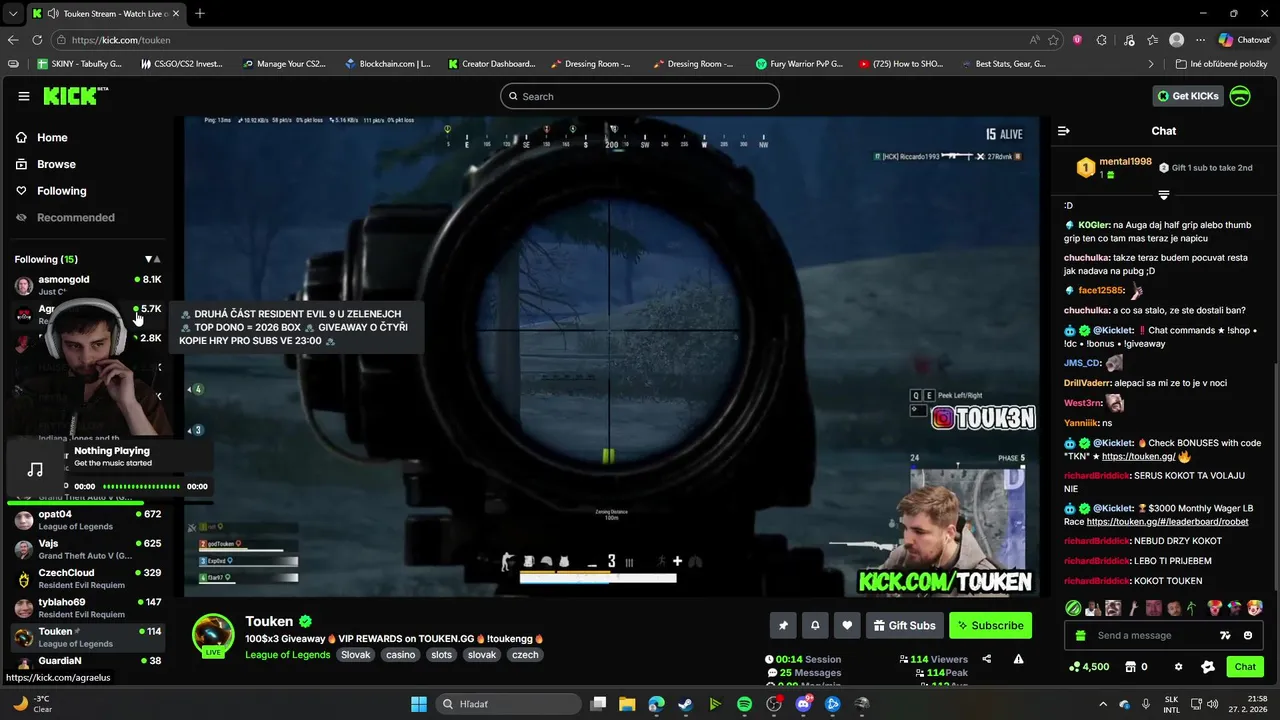Image resolution: width=1280 pixels, height=720 pixels.
Task: Show hidden system tray icons chevron
Action: tap(1103, 704)
